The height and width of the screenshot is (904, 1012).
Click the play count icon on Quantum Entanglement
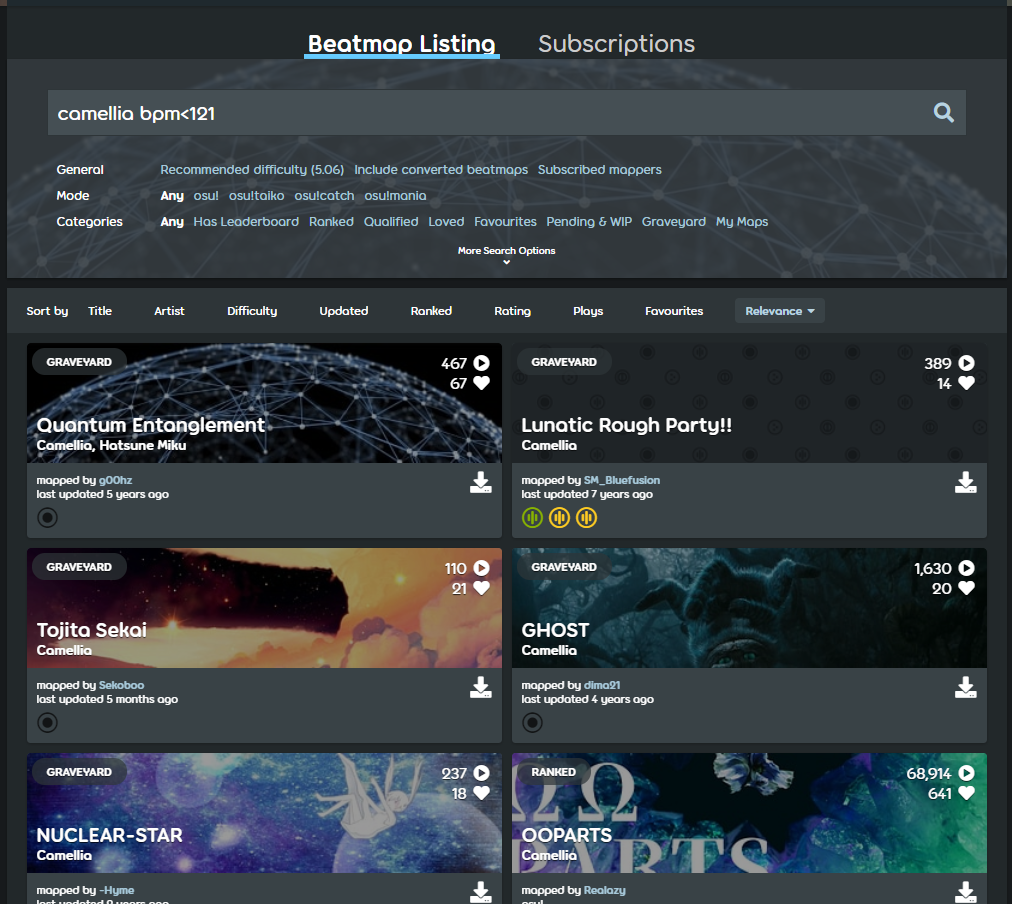click(x=481, y=363)
